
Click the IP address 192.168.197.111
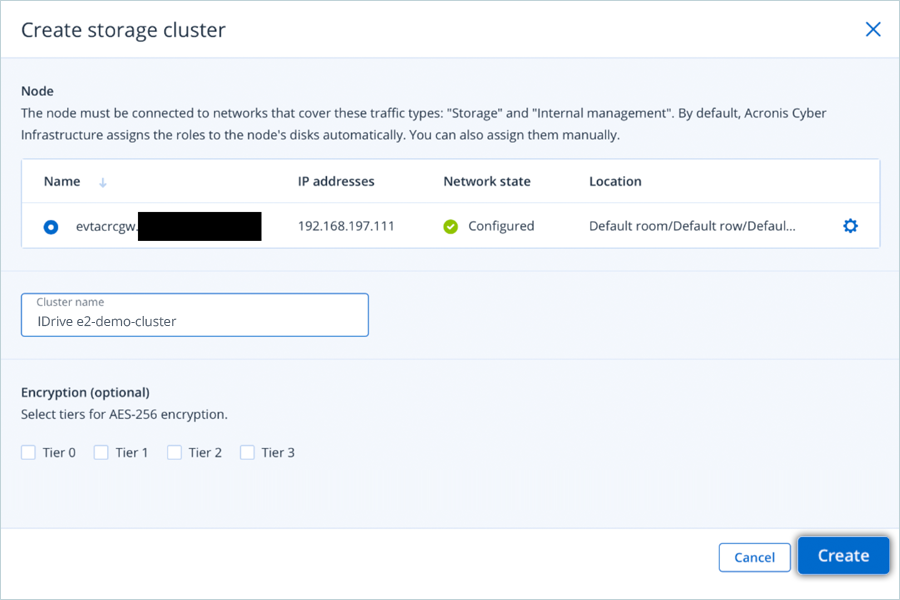click(x=346, y=227)
